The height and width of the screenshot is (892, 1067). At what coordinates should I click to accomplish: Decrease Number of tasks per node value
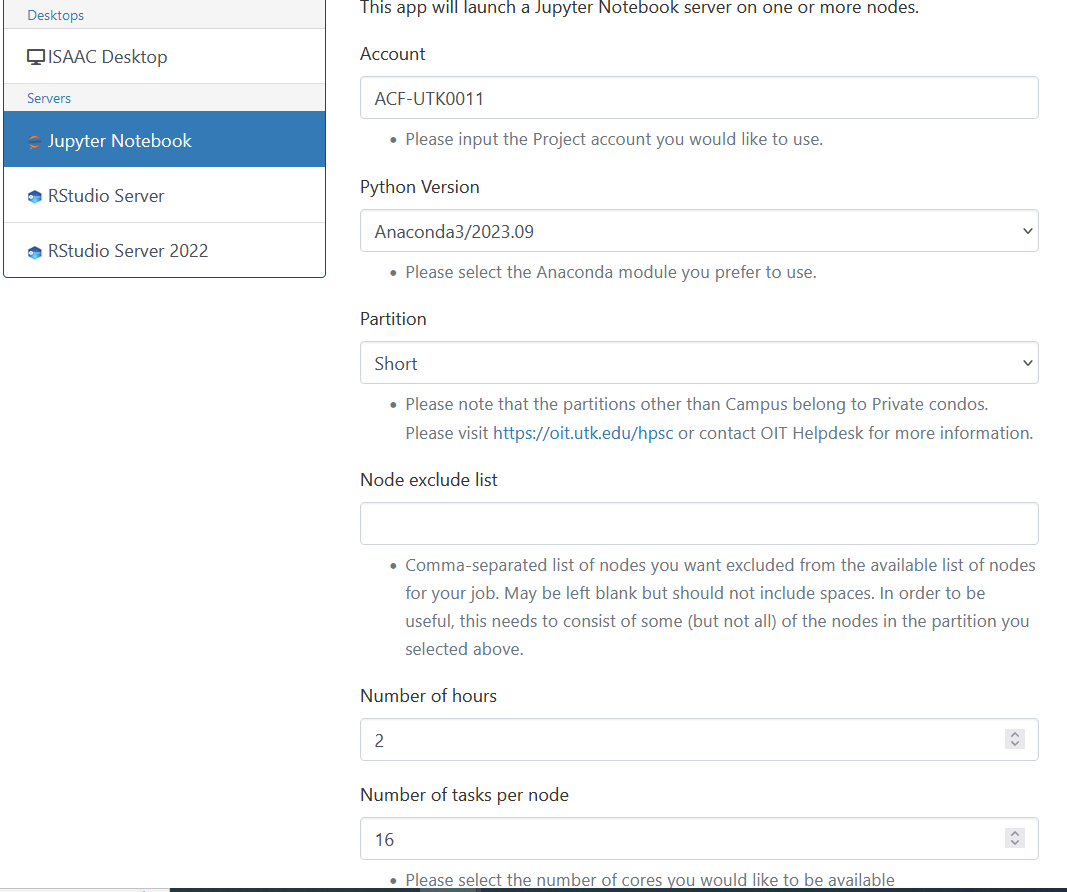coord(1014,843)
